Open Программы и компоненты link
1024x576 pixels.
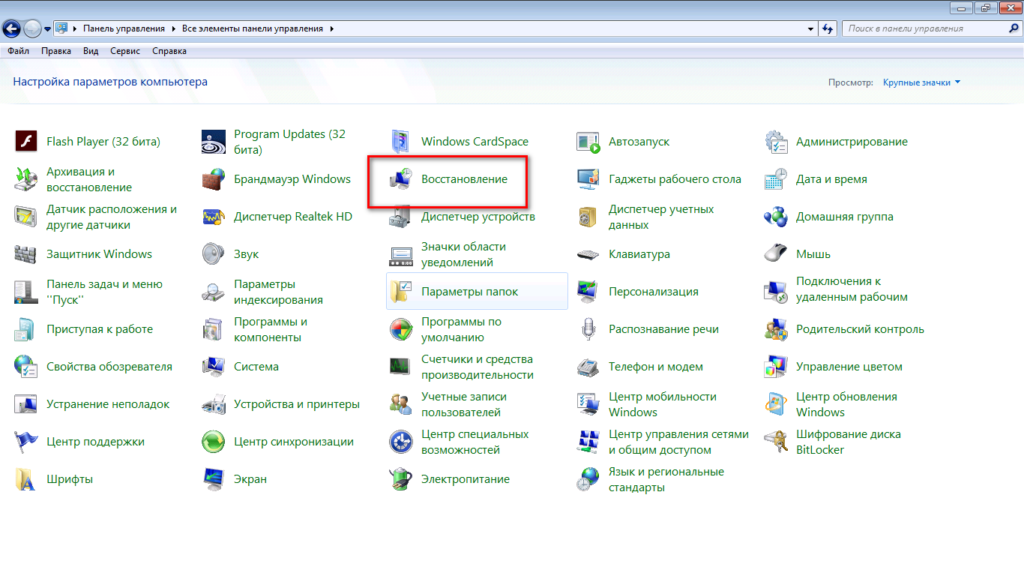click(x=270, y=329)
